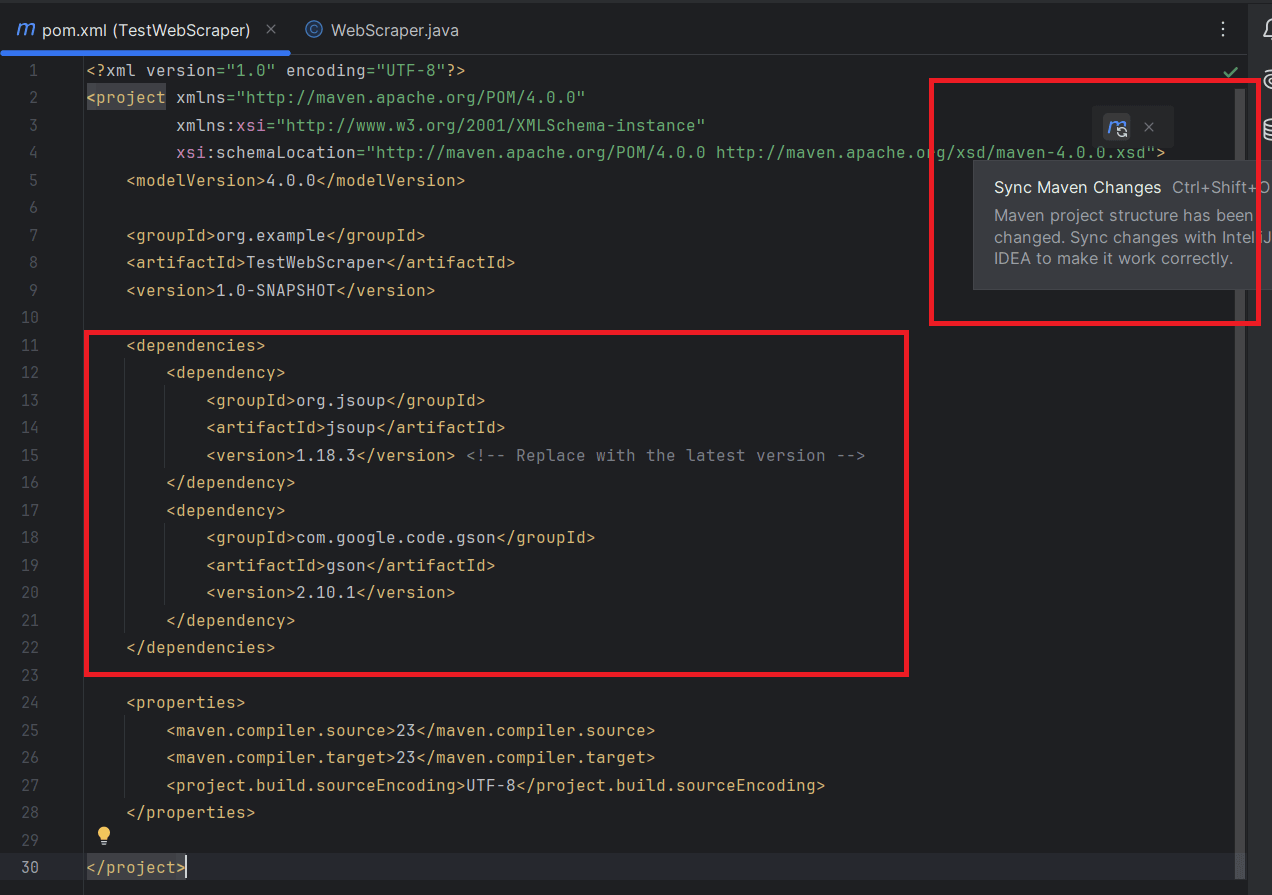Click the maven.compiler.target line
The image size is (1272, 895).
tap(411, 757)
